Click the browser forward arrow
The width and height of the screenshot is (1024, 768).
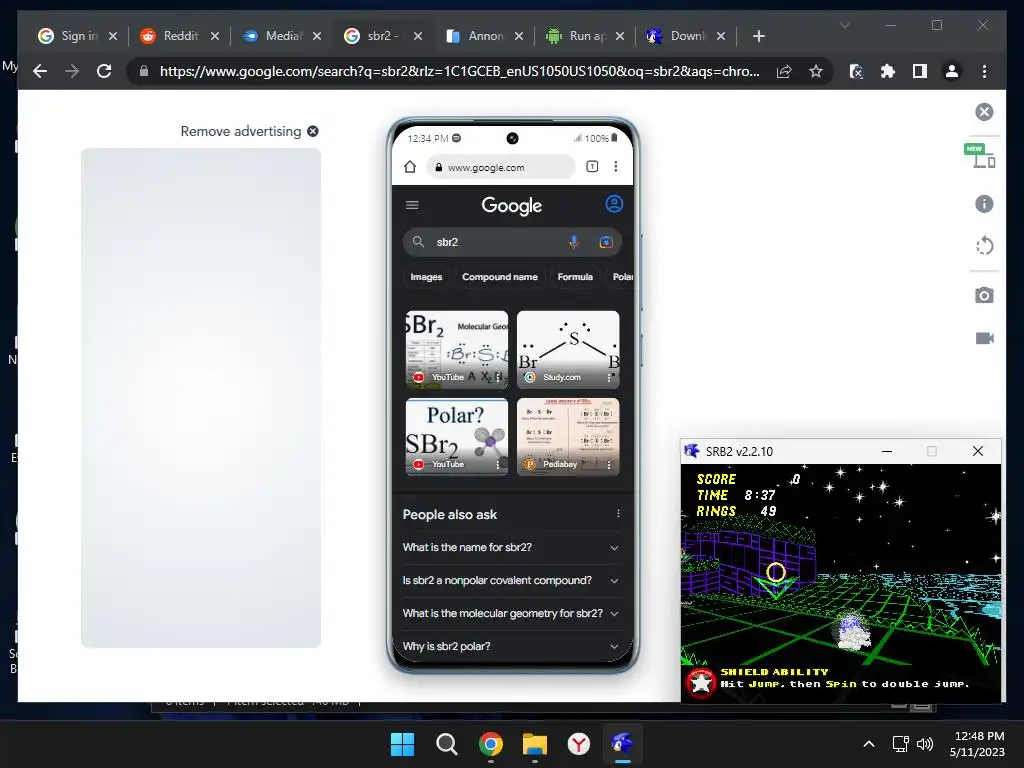coord(72,71)
